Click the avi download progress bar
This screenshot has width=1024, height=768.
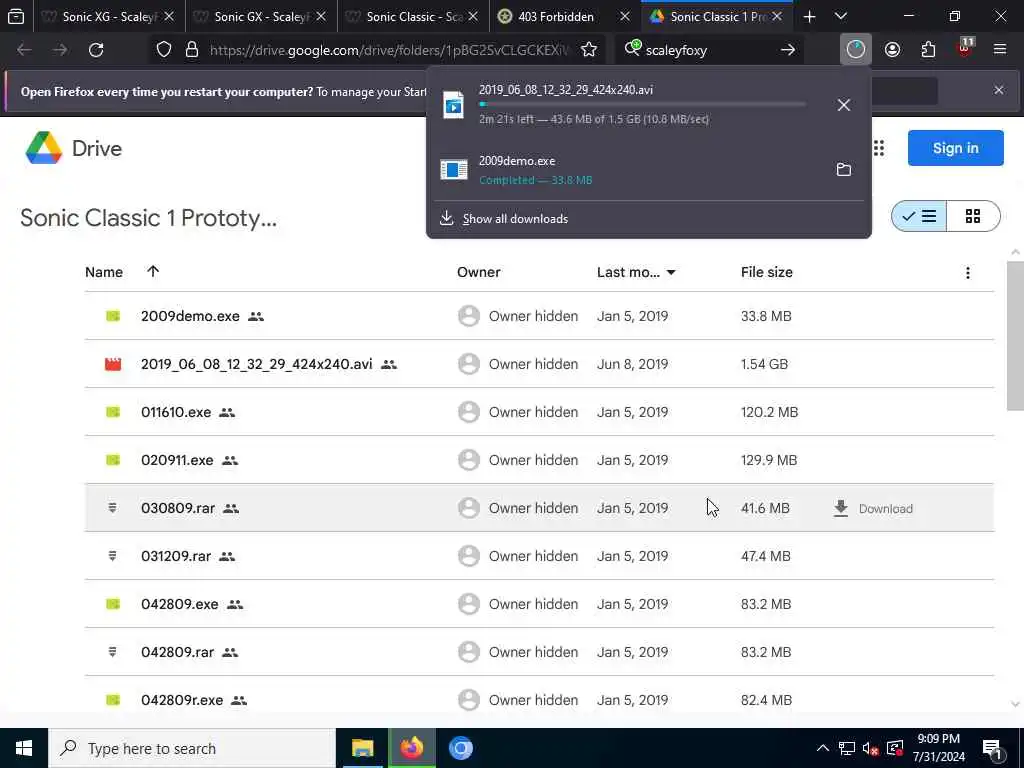click(x=642, y=104)
